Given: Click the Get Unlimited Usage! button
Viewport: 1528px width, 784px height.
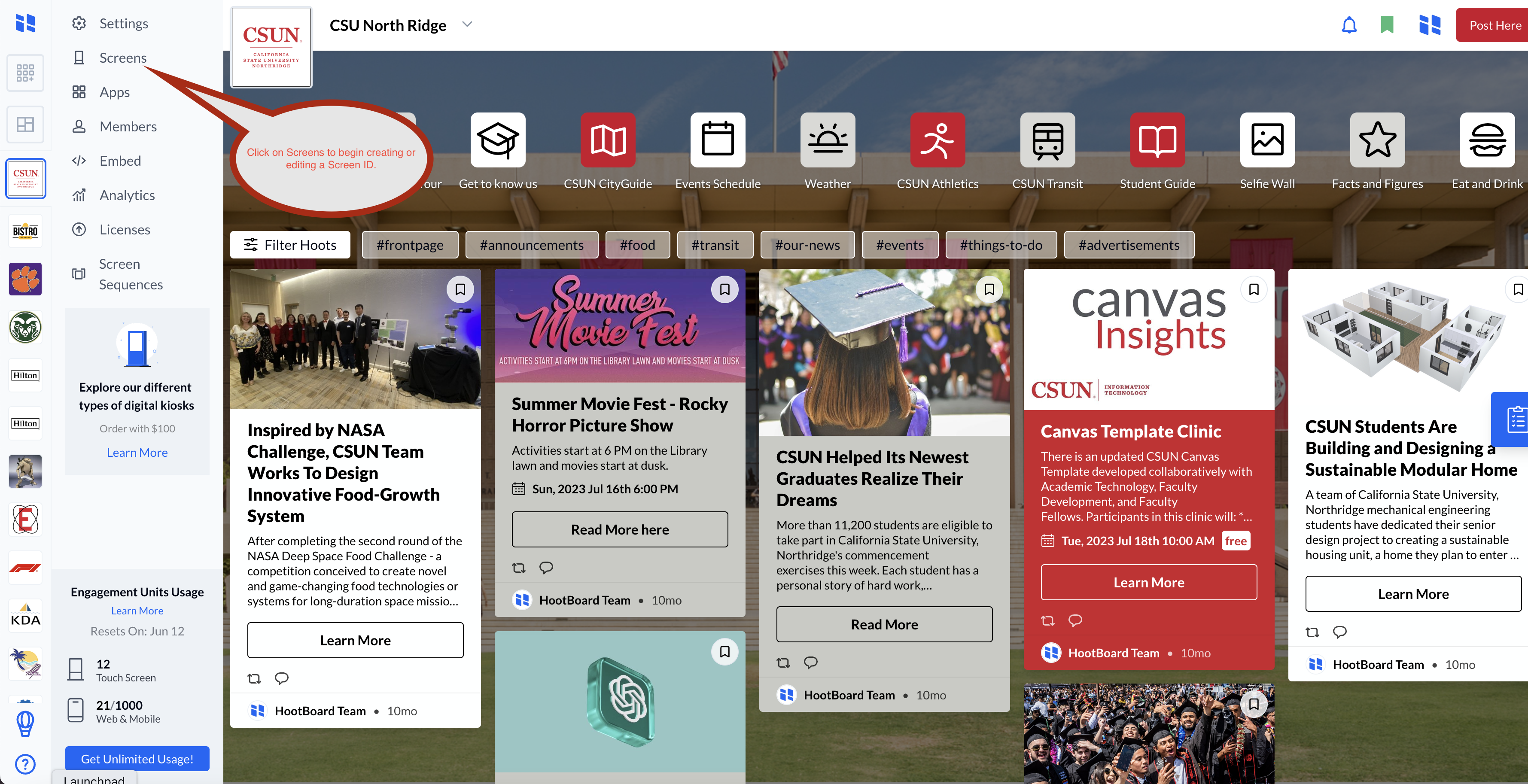Looking at the screenshot, I should [137, 759].
